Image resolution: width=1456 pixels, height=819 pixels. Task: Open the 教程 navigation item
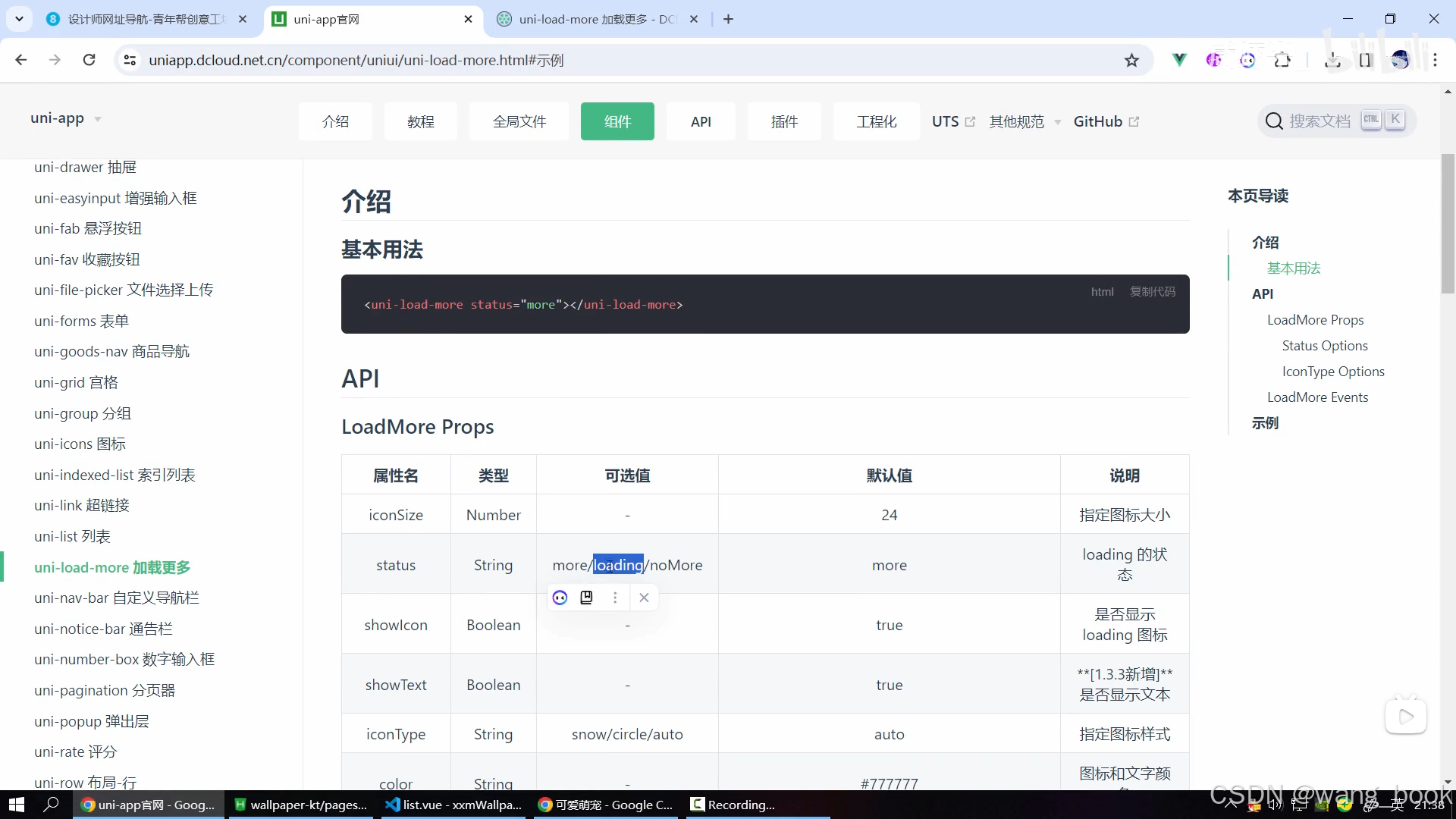point(420,121)
